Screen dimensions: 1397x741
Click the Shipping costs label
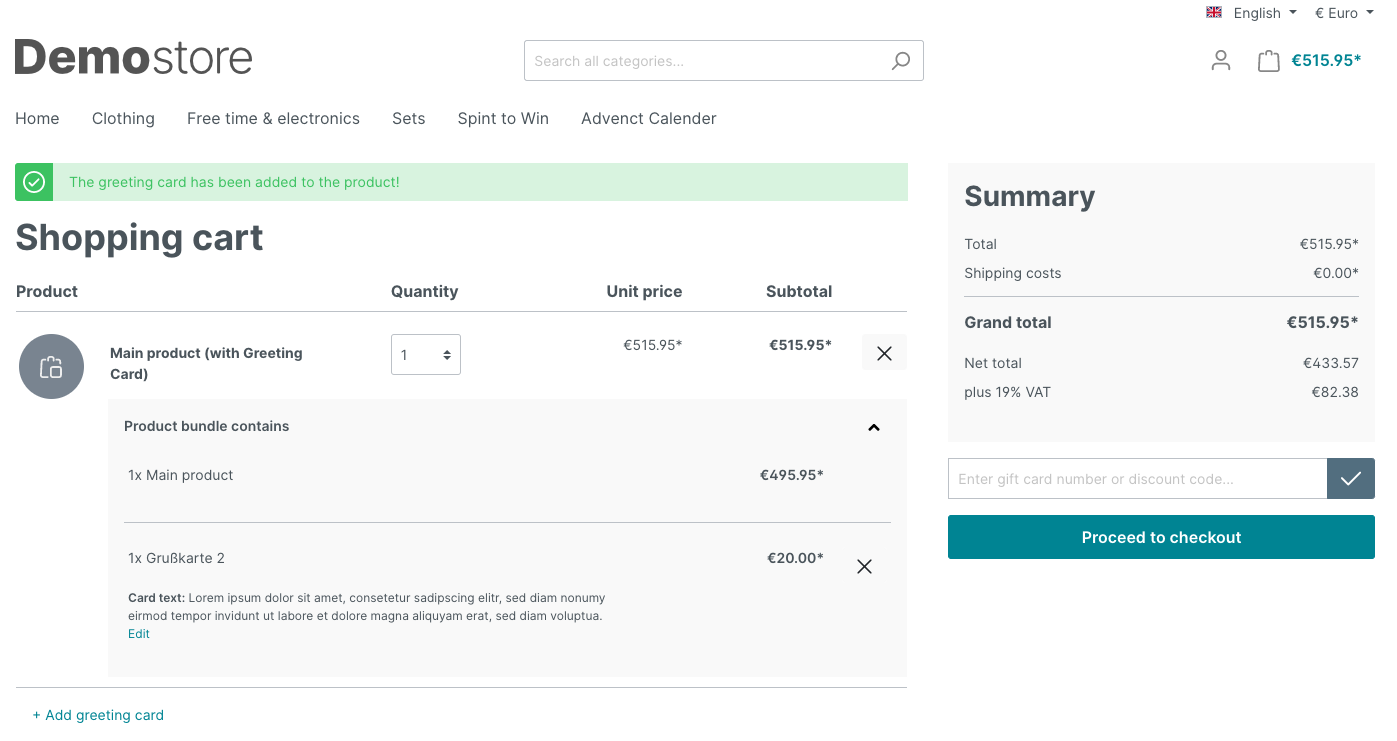click(x=1013, y=273)
